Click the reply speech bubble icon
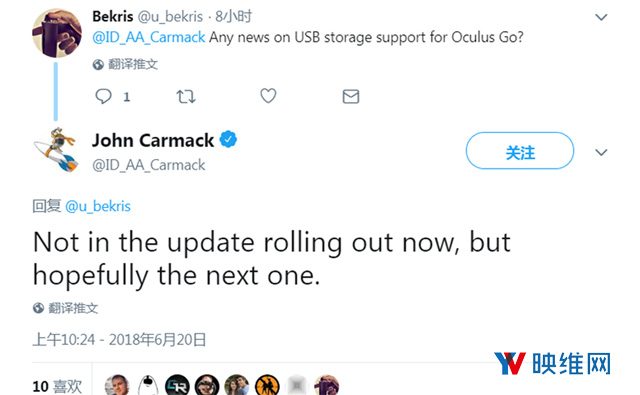This screenshot has width=640, height=395. [103, 97]
